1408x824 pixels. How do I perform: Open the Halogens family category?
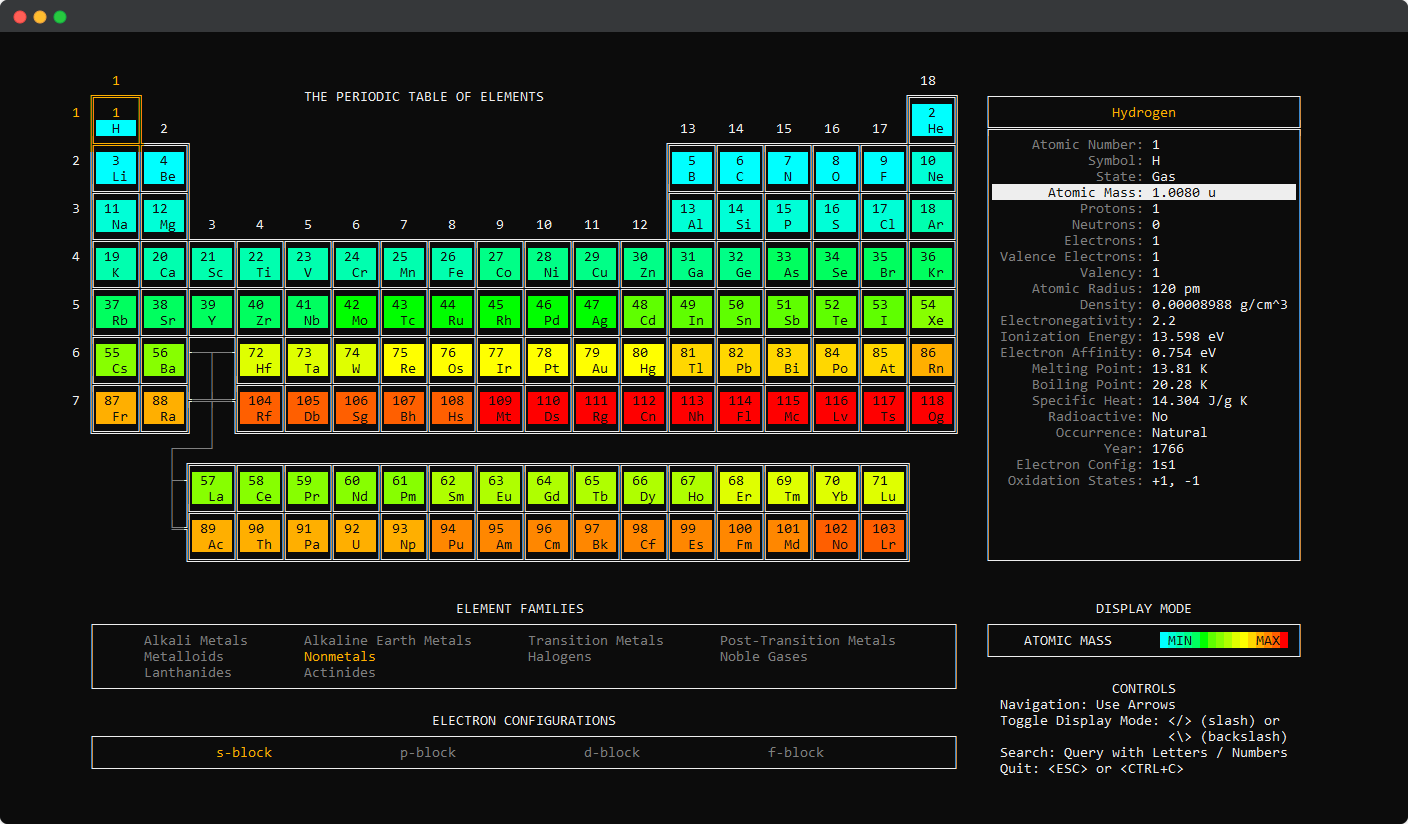pos(557,656)
